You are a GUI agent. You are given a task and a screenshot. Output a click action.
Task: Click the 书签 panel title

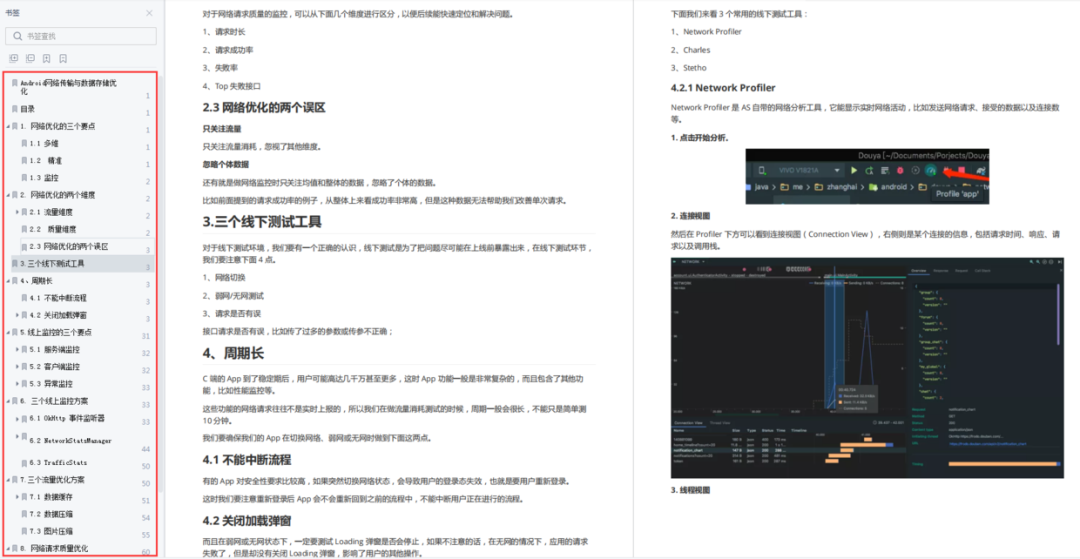coord(12,12)
